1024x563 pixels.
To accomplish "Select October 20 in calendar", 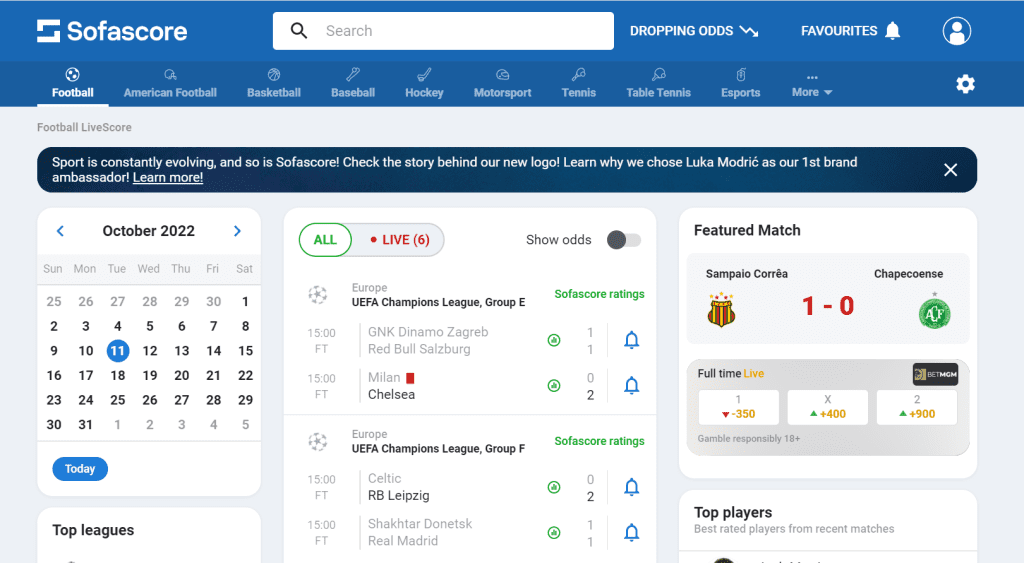I will [x=182, y=376].
